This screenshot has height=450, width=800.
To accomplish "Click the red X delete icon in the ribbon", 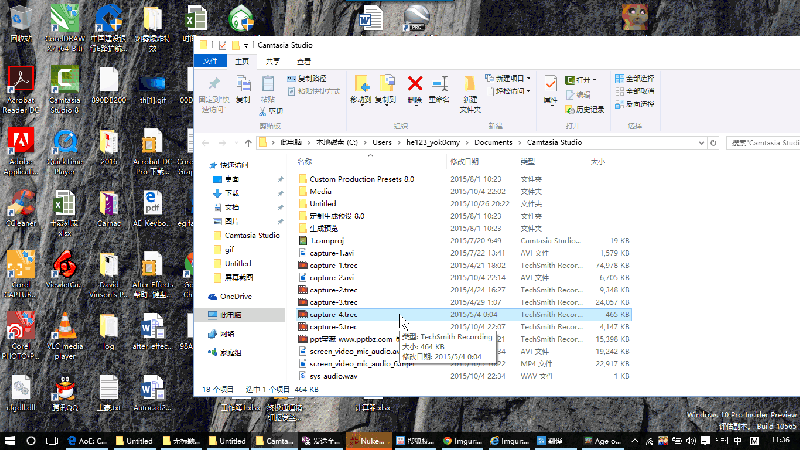I will [x=415, y=83].
